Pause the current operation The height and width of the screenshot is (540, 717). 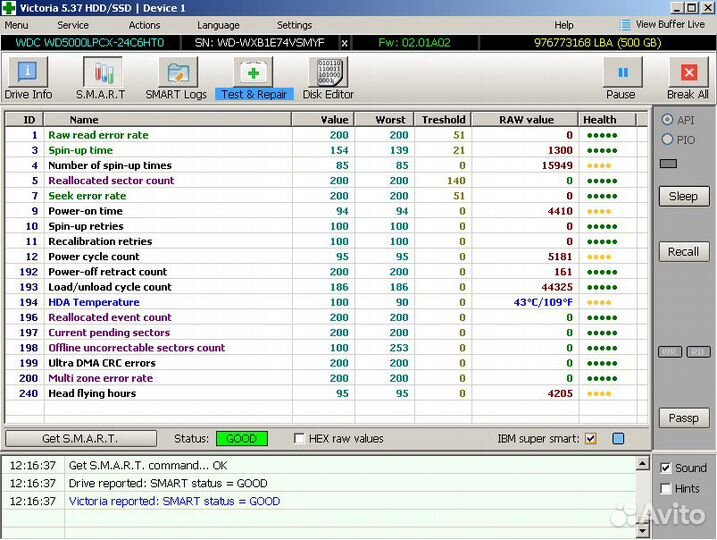(621, 78)
